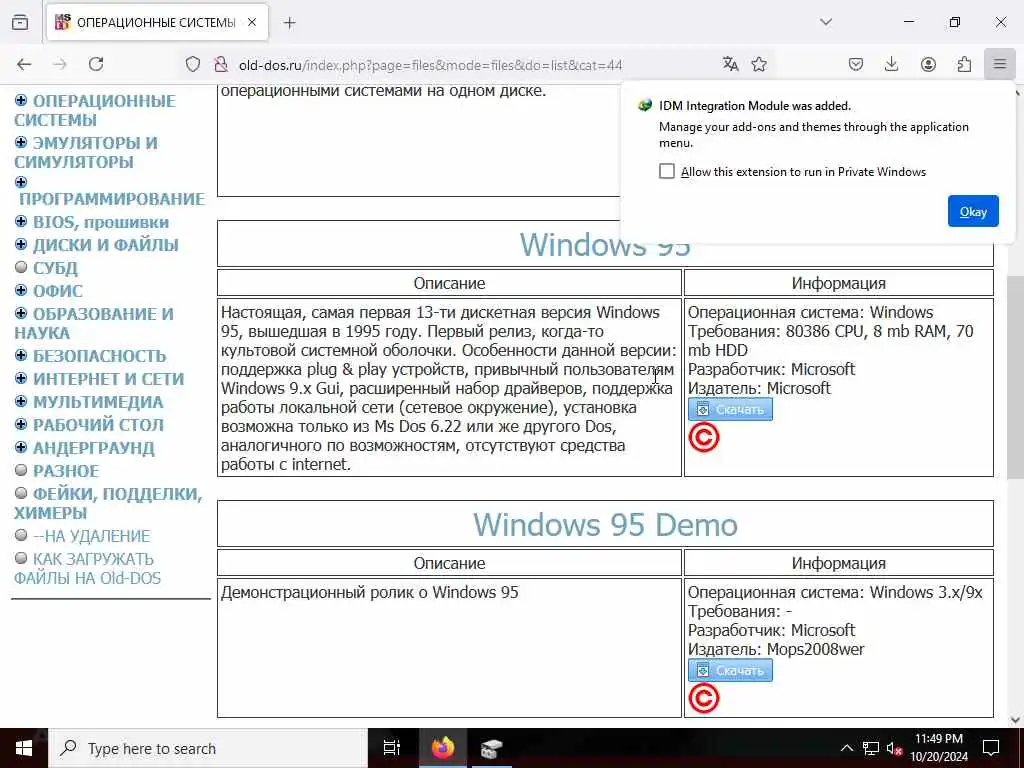Expand ОФИС category plus icon
1024x768 pixels.
(x=21, y=290)
